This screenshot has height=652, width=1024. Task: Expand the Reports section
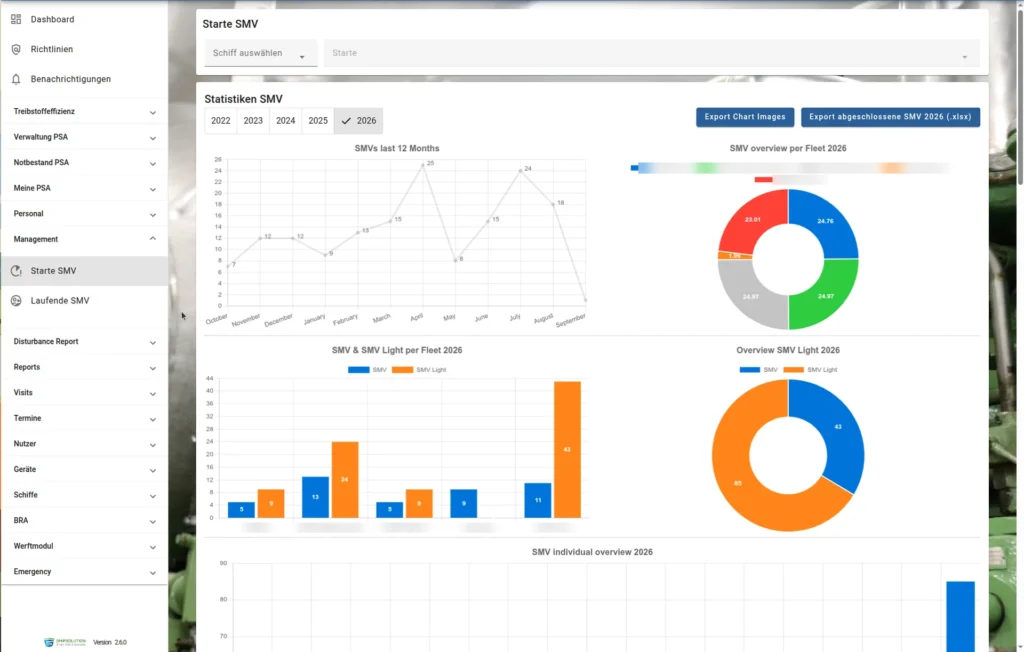click(x=84, y=367)
